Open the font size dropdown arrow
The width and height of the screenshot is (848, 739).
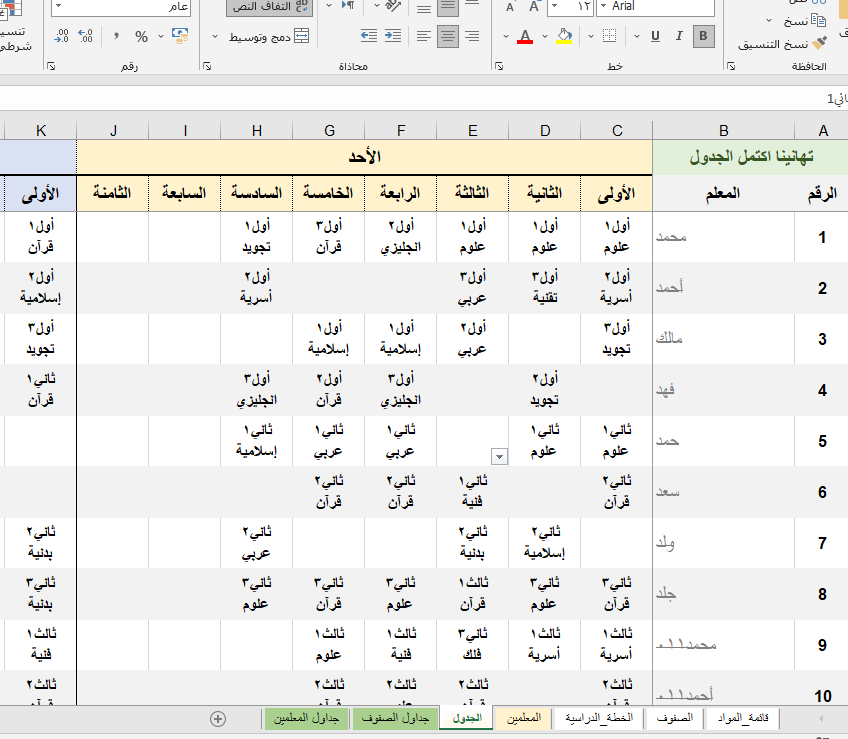point(554,6)
